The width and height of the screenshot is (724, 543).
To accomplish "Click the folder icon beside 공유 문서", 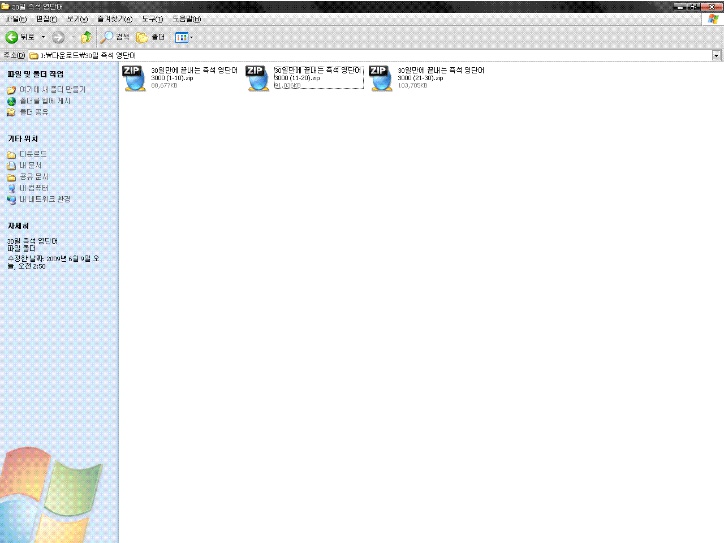I will pyautogui.click(x=11, y=177).
